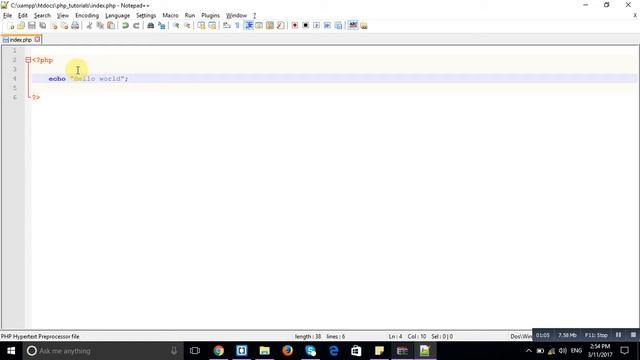Click the Open file toolbar icon
This screenshot has width=640, height=360.
[x=21, y=26]
